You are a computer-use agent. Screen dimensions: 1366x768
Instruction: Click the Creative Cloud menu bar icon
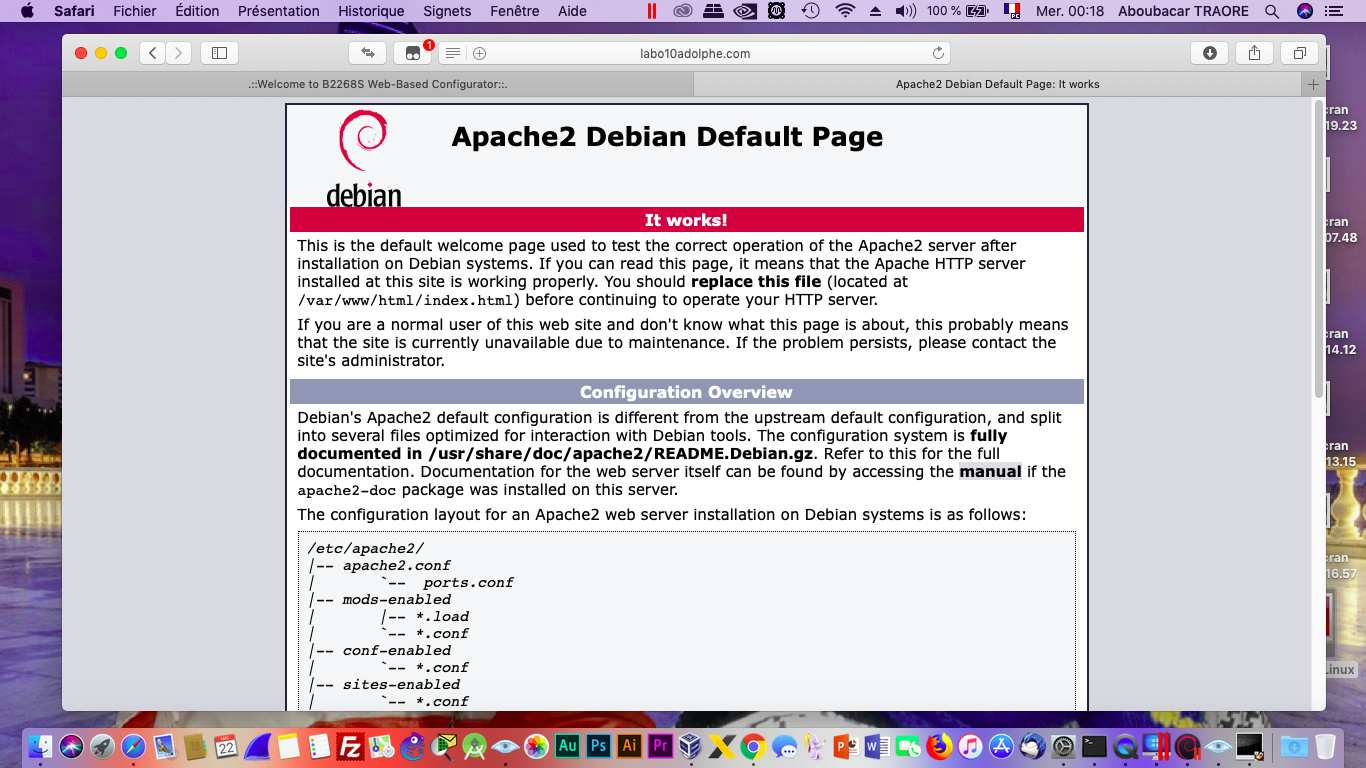coord(683,11)
